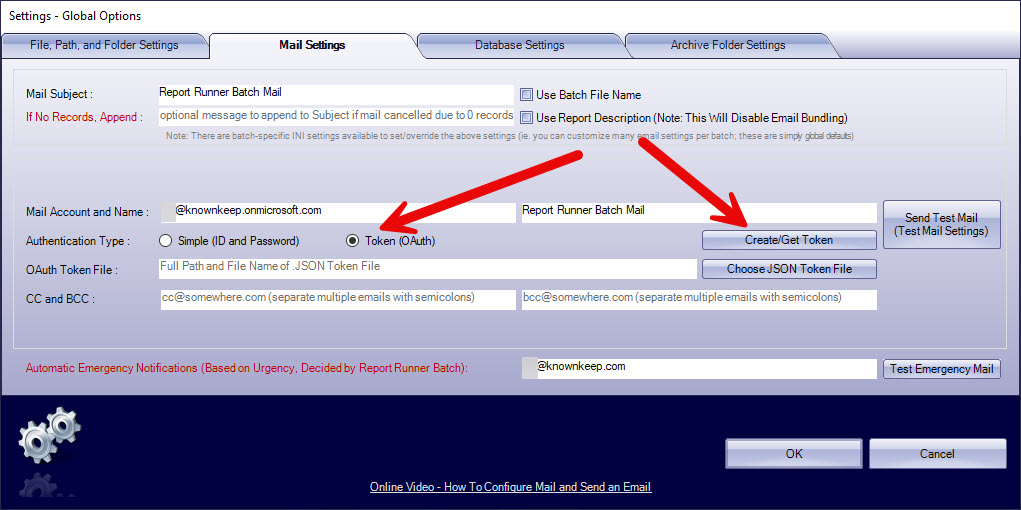Select the Mail Settings tab
Viewport: 1021px width, 510px height.
coord(312,45)
